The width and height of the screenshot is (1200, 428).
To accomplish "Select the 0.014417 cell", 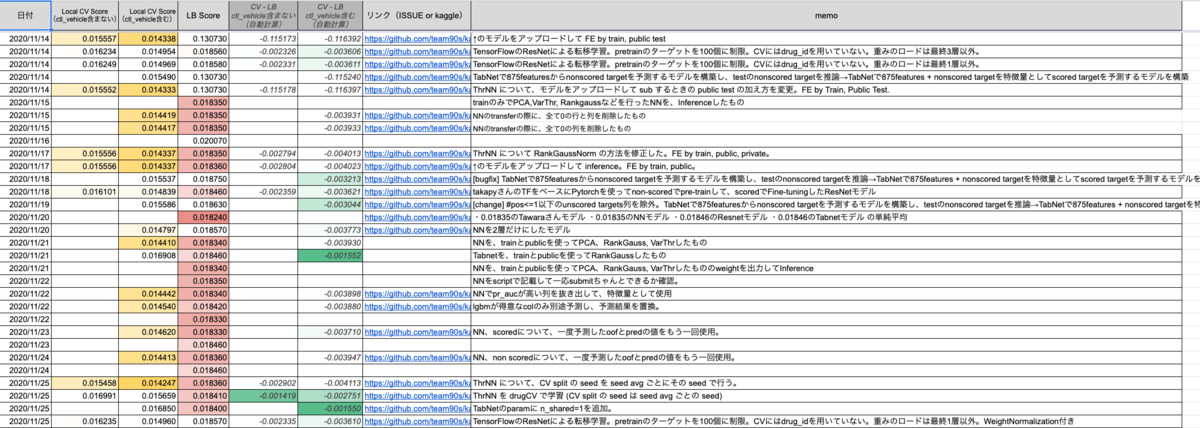I will pyautogui.click(x=146, y=128).
